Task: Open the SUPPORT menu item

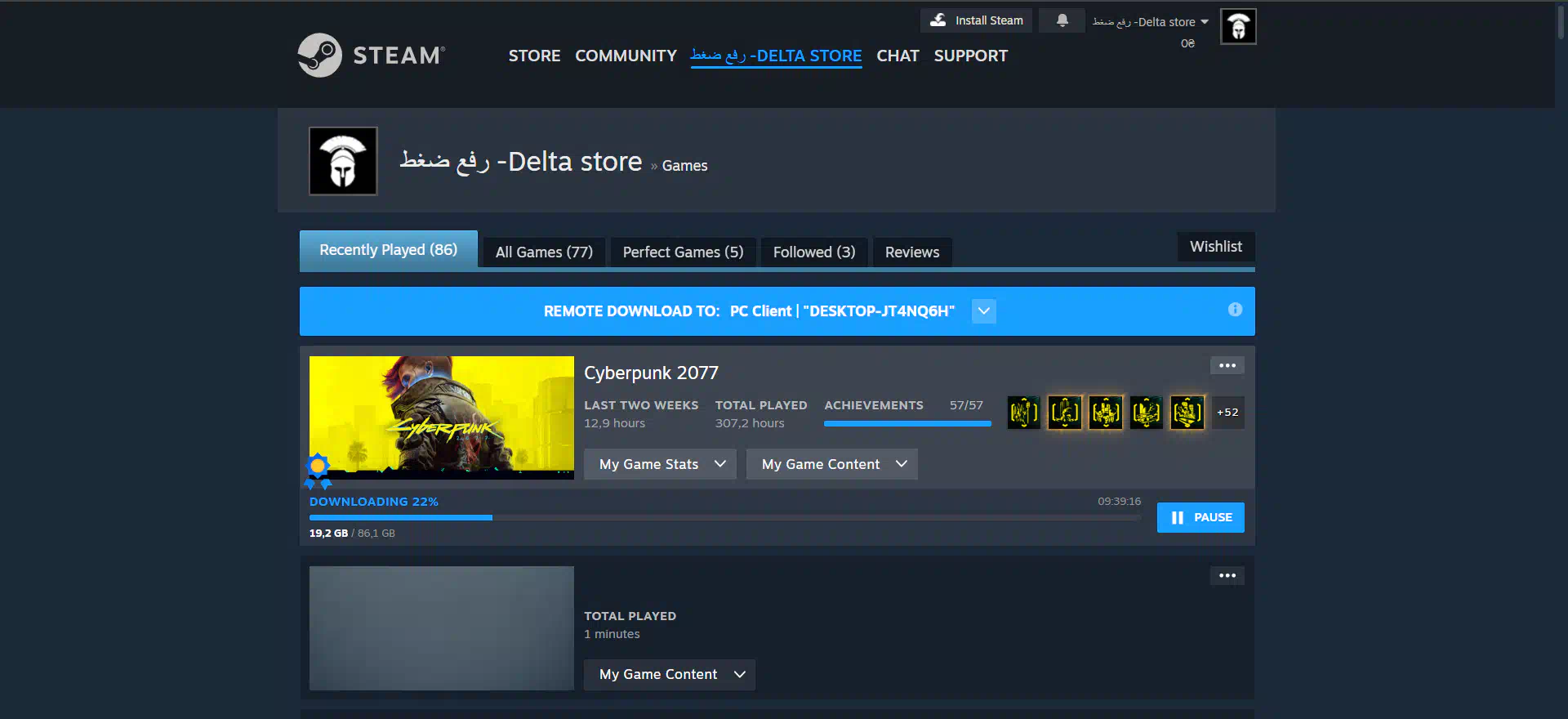Action: [x=970, y=56]
